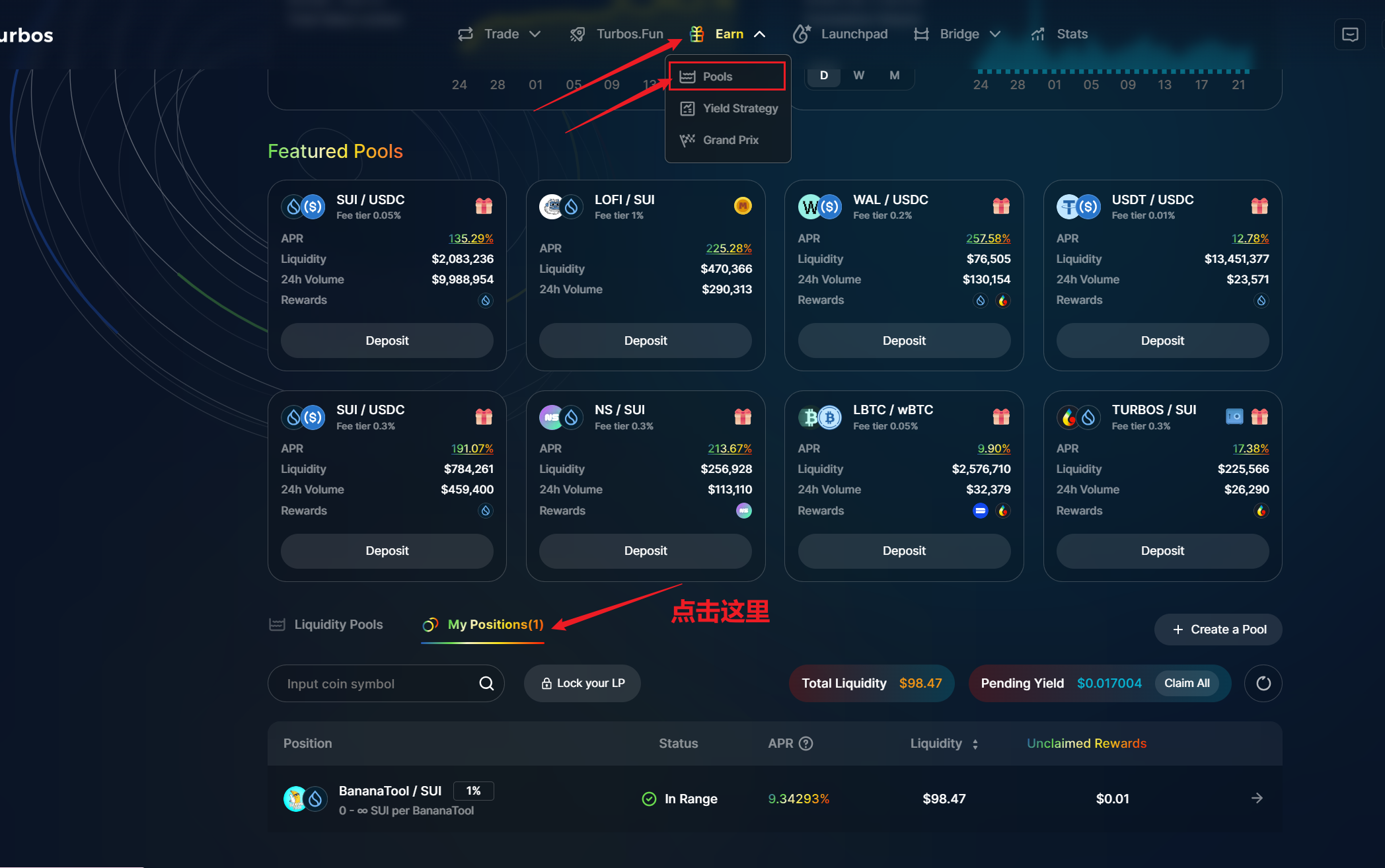Viewport: 1385px width, 868px height.
Task: Select the D chart interval
Action: pyautogui.click(x=823, y=75)
